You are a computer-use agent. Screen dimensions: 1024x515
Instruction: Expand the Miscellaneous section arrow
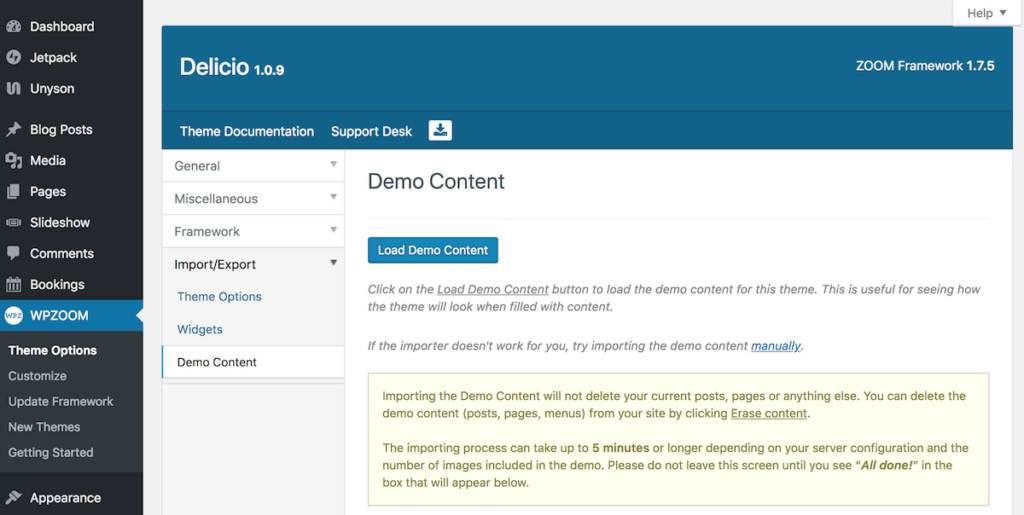[333, 197]
